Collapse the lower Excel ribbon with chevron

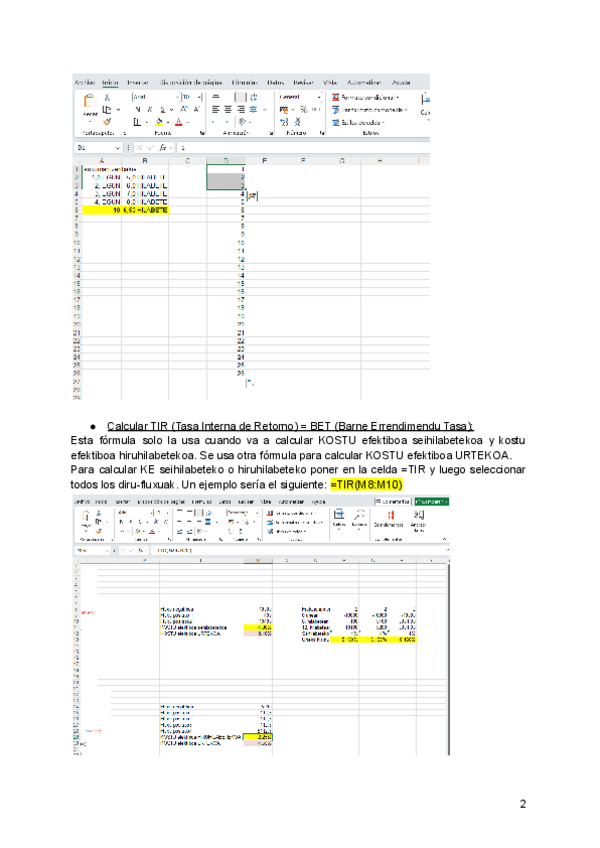(444, 539)
